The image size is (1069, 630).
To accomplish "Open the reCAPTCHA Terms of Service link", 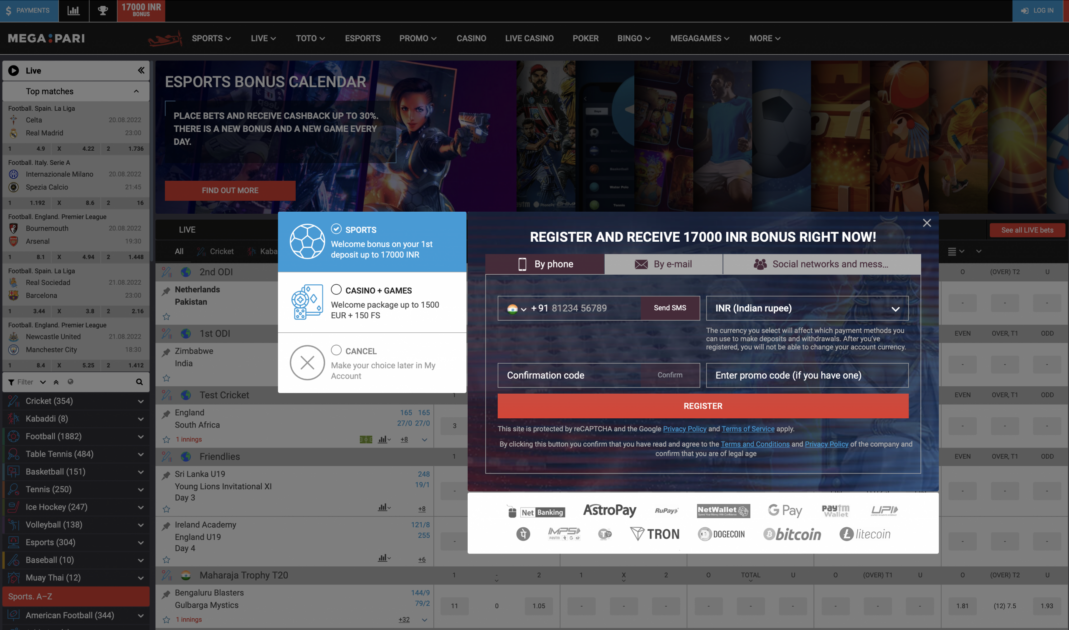I will pos(748,429).
